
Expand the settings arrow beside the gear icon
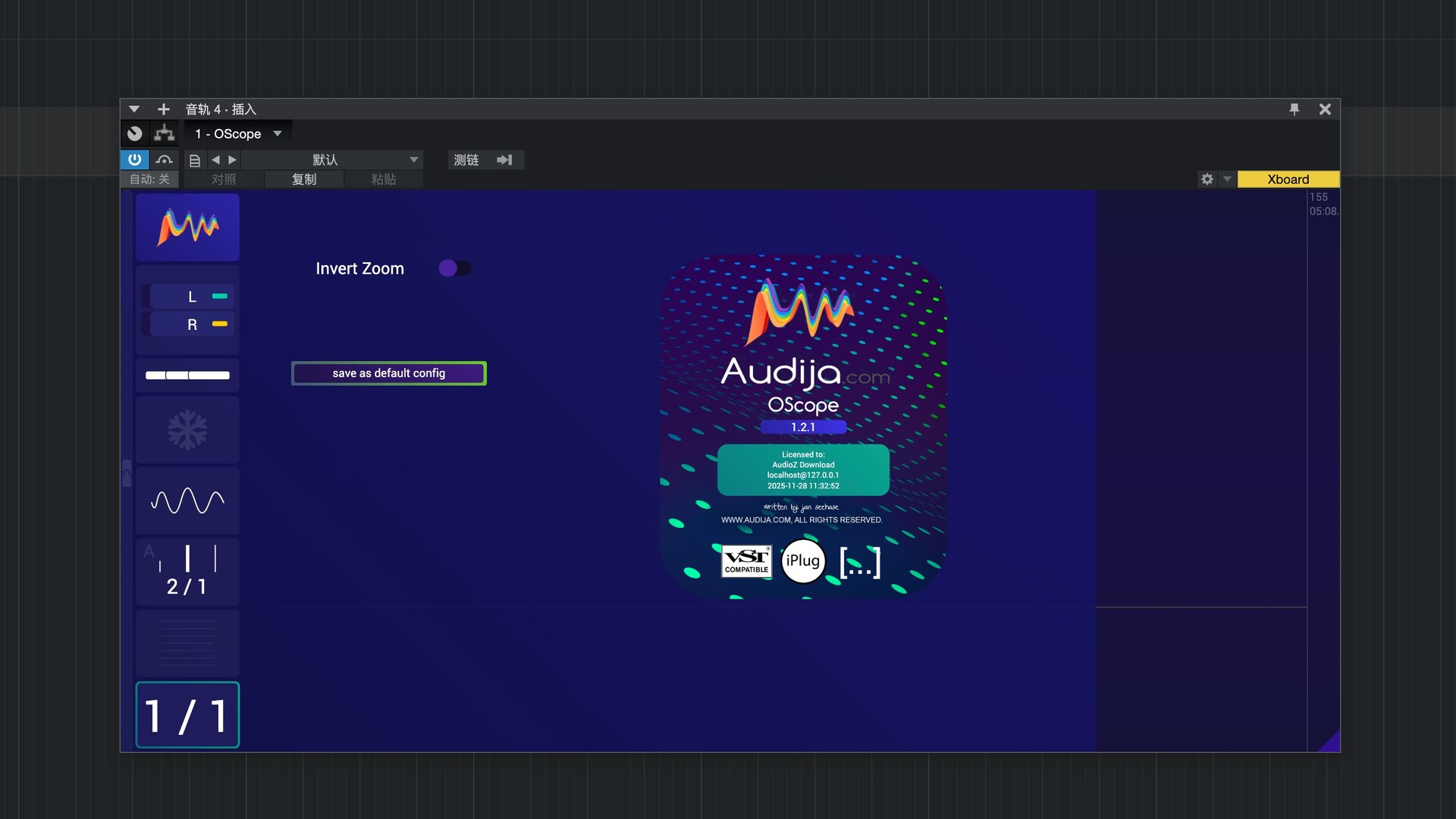(x=1227, y=179)
